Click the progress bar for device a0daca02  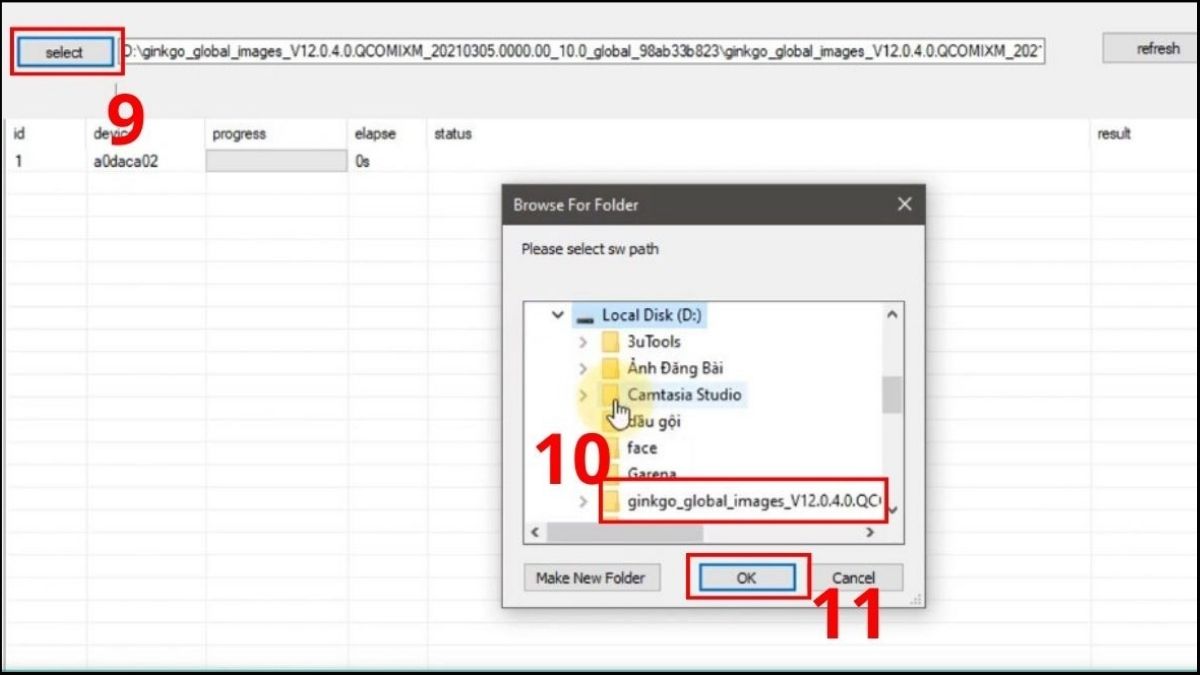pos(276,161)
